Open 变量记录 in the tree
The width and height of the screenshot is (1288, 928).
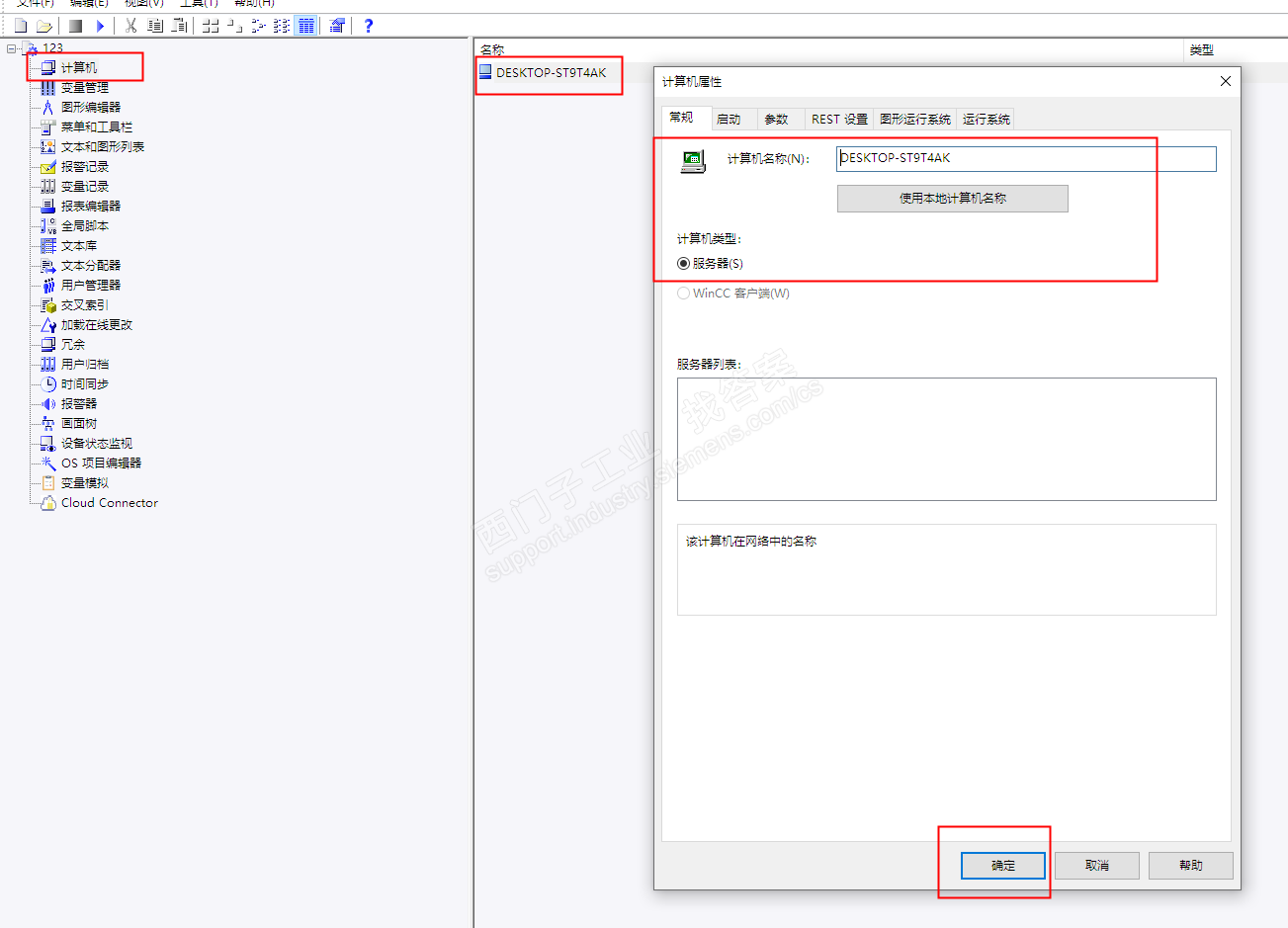pyautogui.click(x=85, y=186)
